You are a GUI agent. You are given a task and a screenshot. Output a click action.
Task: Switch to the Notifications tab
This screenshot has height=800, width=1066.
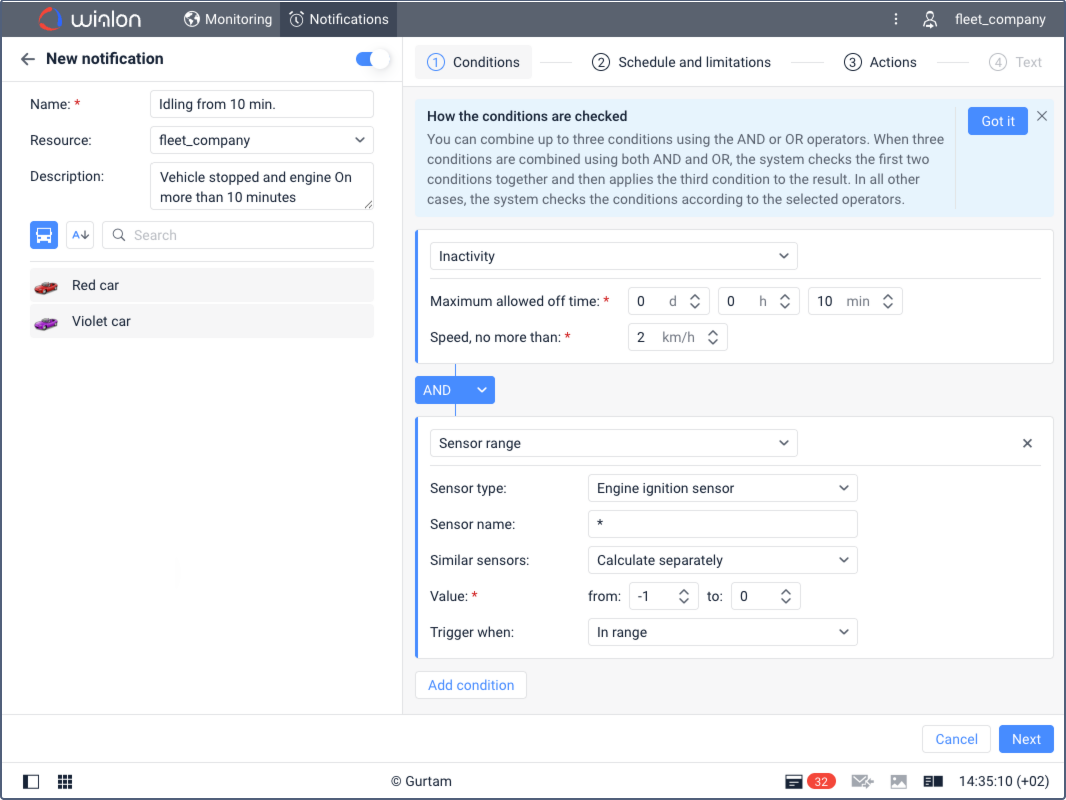point(338,19)
